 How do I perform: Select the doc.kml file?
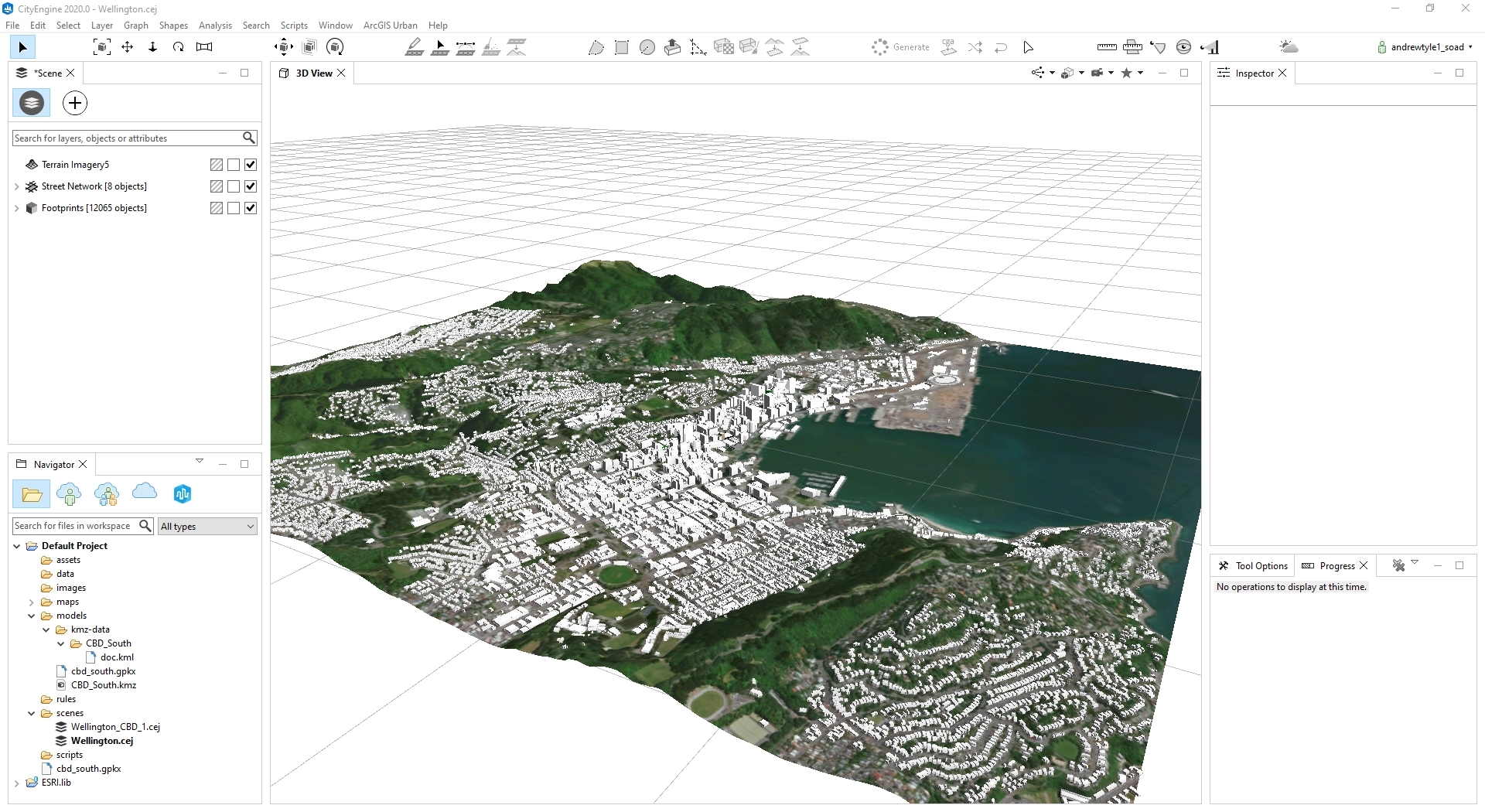click(x=117, y=657)
